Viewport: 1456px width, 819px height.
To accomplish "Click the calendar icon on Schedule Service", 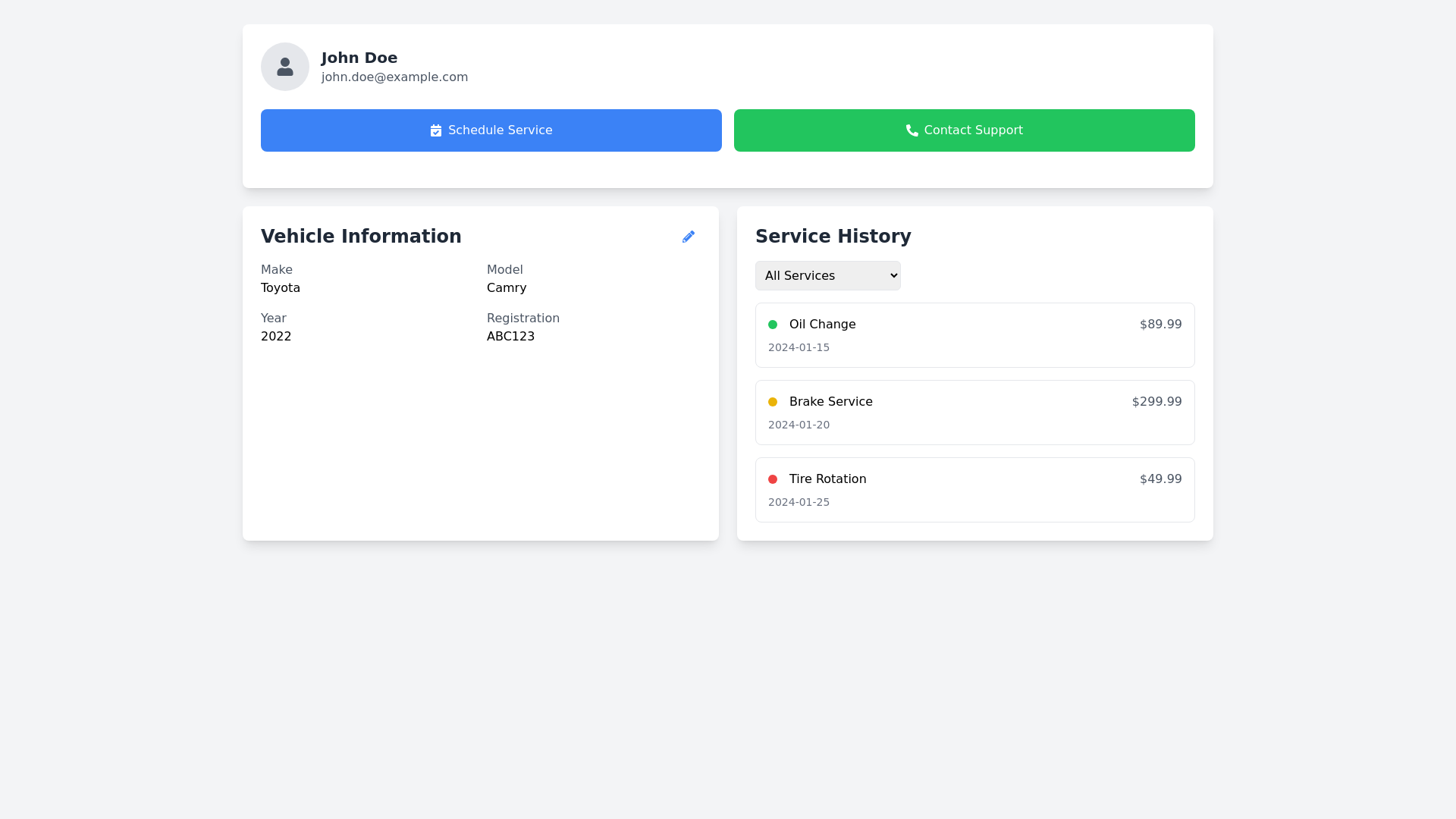I will (436, 130).
